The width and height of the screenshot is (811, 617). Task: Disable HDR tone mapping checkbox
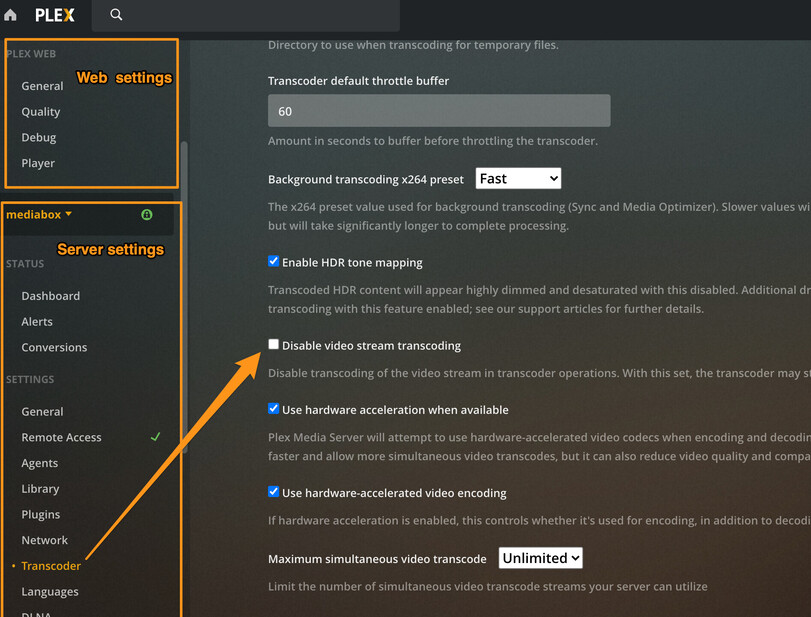pyautogui.click(x=274, y=261)
